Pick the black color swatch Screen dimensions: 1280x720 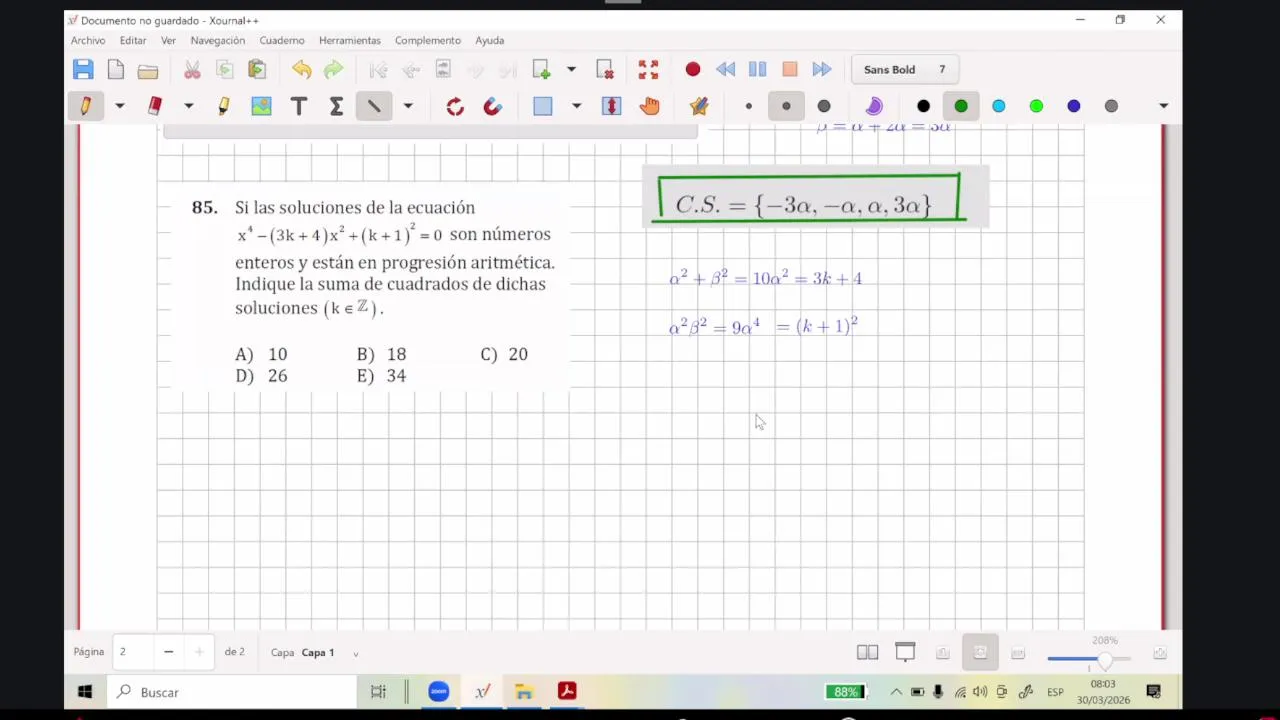click(x=923, y=106)
